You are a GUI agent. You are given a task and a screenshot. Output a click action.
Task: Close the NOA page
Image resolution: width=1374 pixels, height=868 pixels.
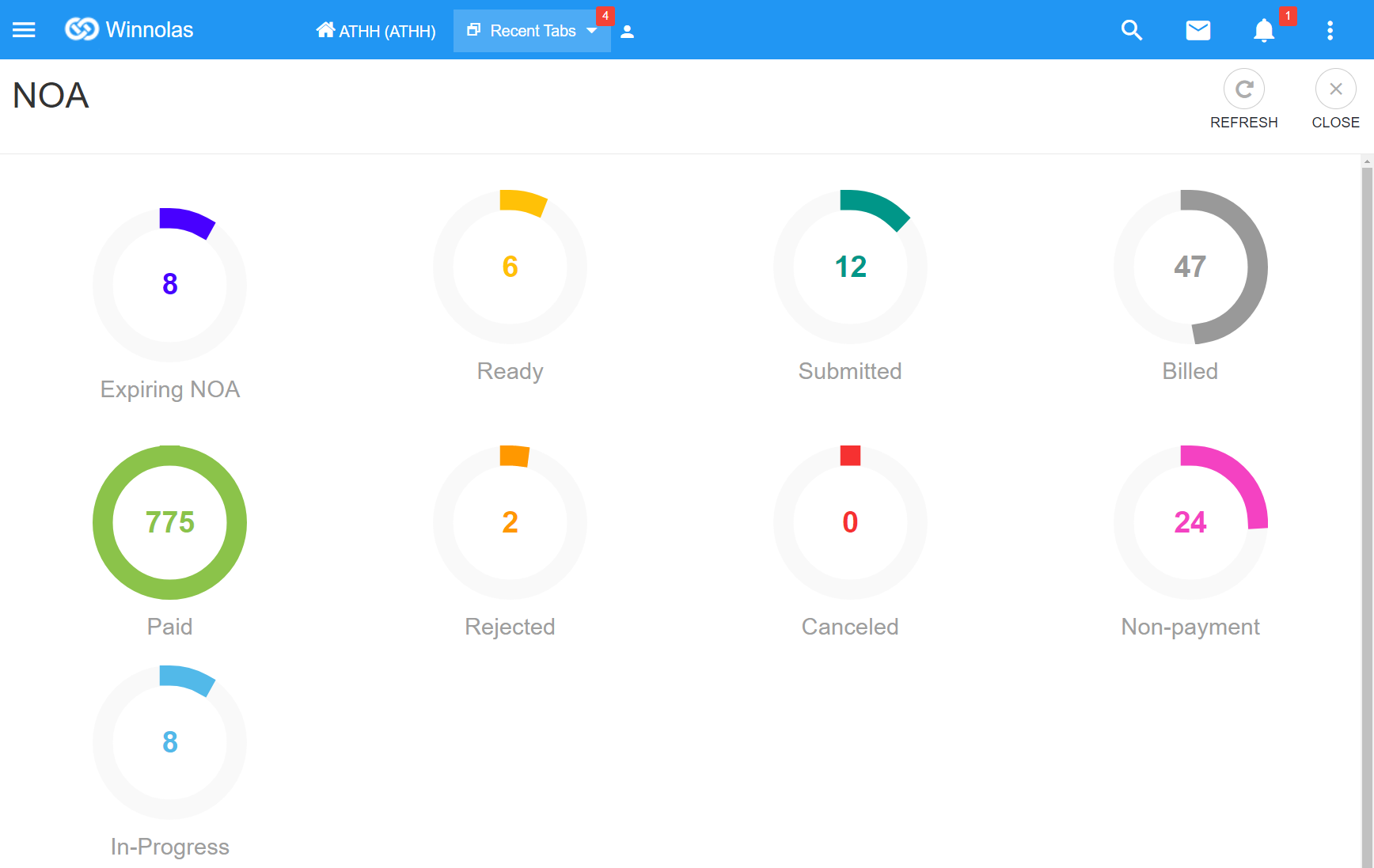pos(1335,89)
